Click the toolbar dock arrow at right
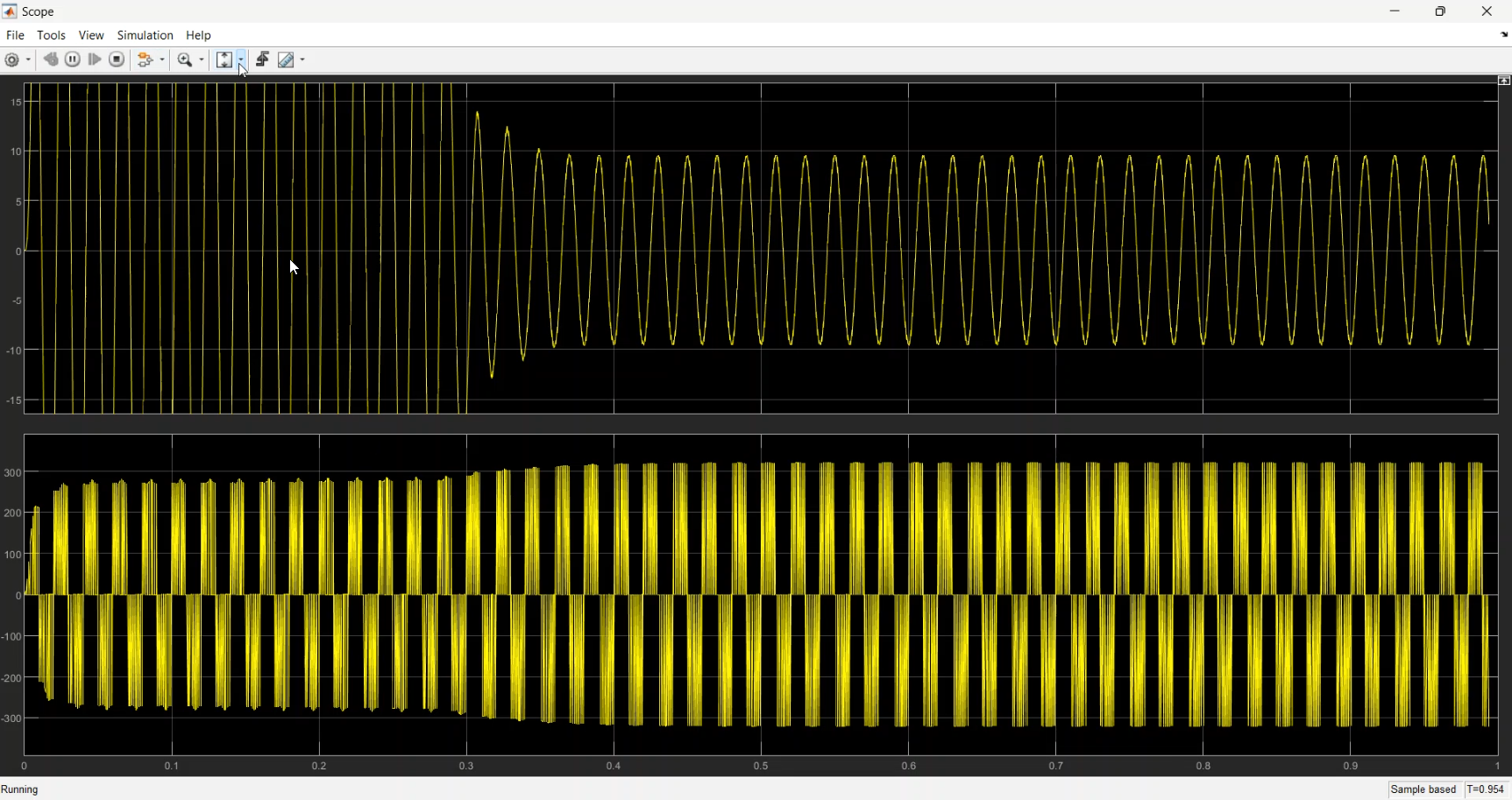Image resolution: width=1512 pixels, height=800 pixels. pyautogui.click(x=1504, y=35)
